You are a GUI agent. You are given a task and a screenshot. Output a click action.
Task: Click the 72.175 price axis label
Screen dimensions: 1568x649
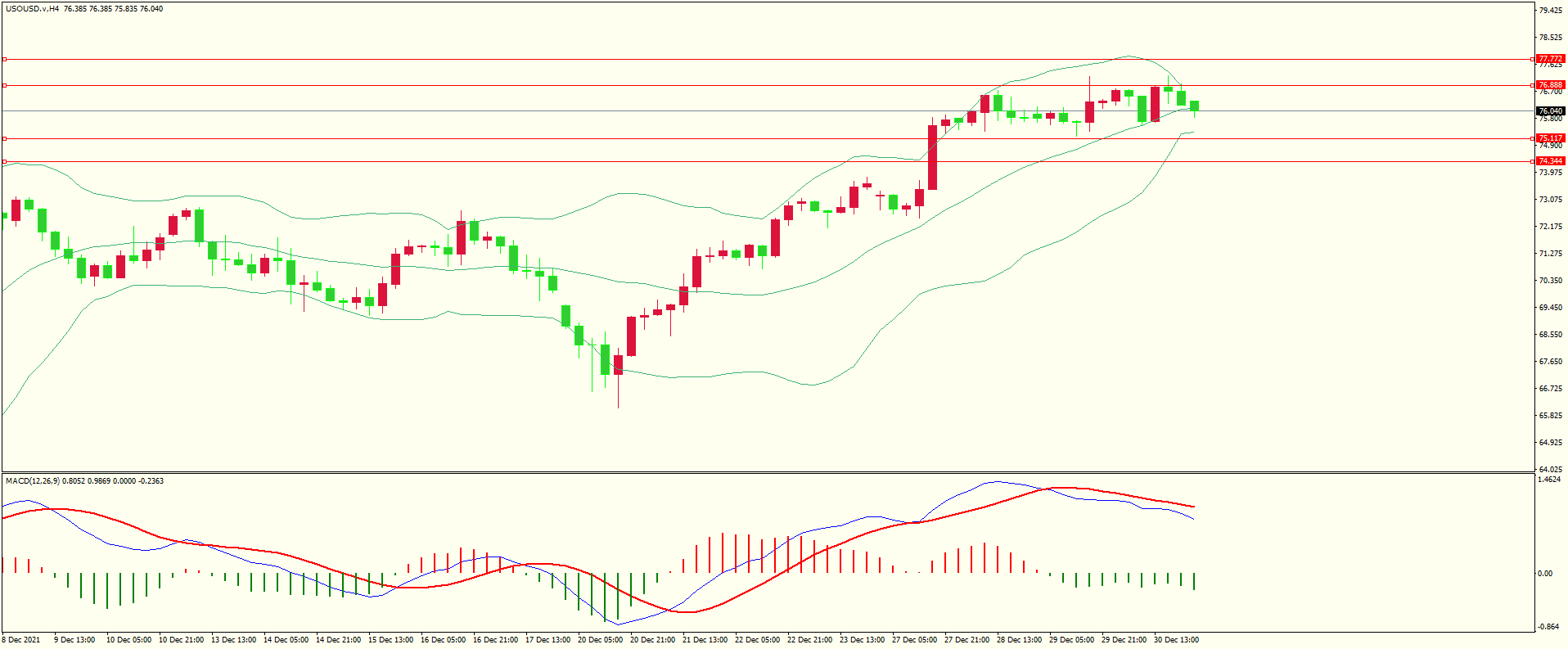pyautogui.click(x=1550, y=227)
